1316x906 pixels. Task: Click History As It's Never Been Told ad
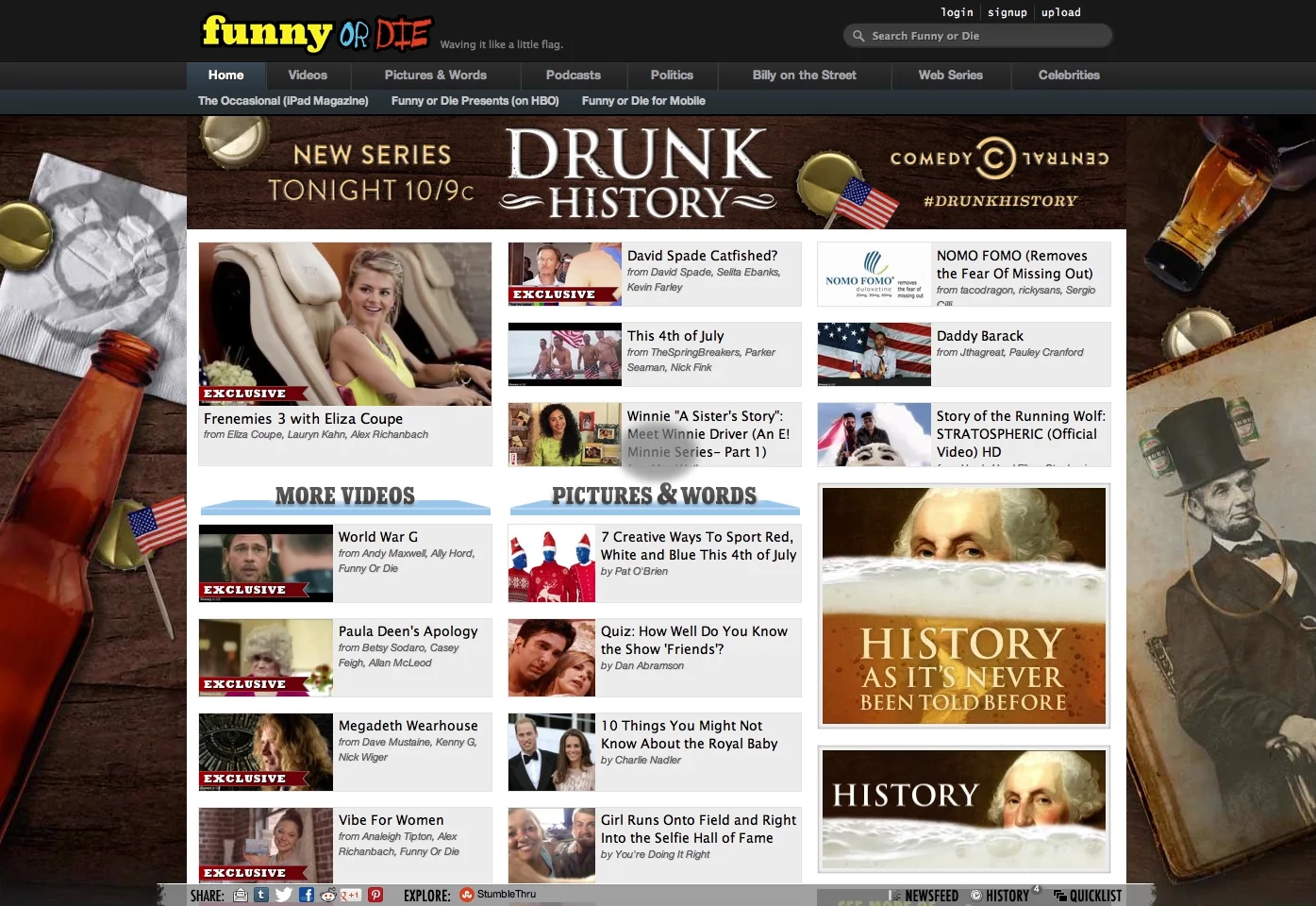pos(964,606)
